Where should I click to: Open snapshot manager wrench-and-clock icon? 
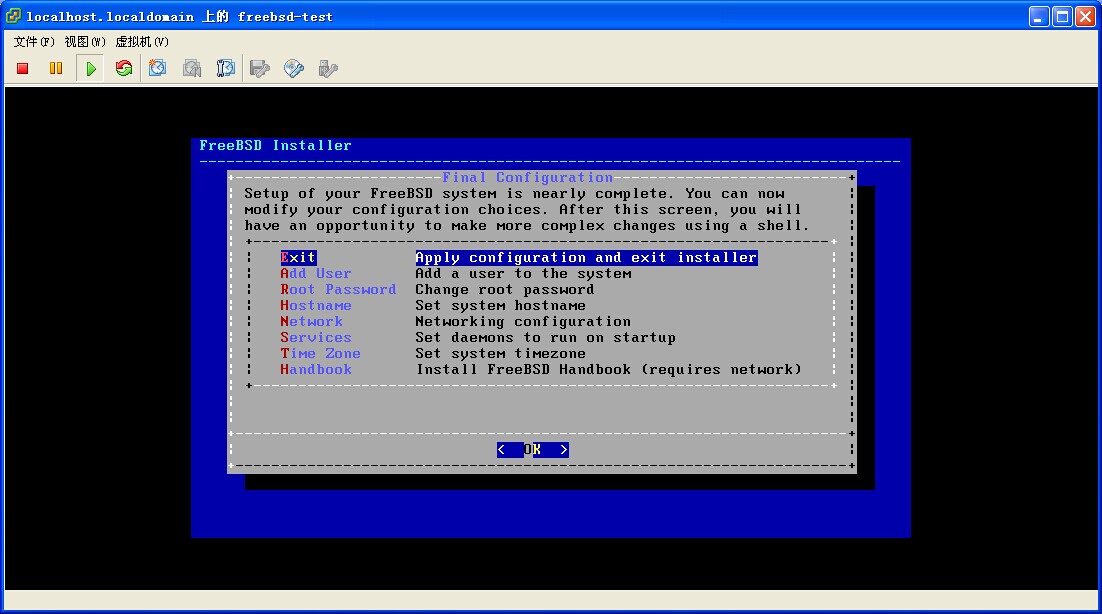[226, 68]
